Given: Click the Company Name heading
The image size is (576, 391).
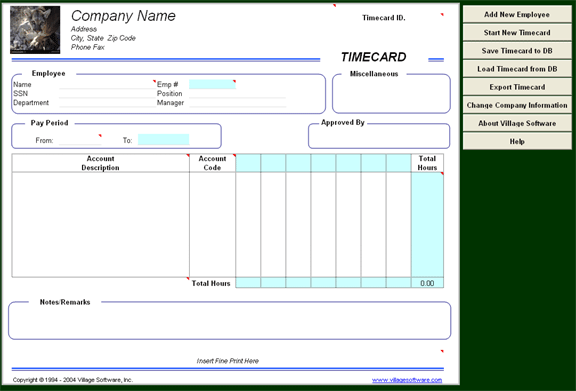Looking at the screenshot, I should [123, 16].
